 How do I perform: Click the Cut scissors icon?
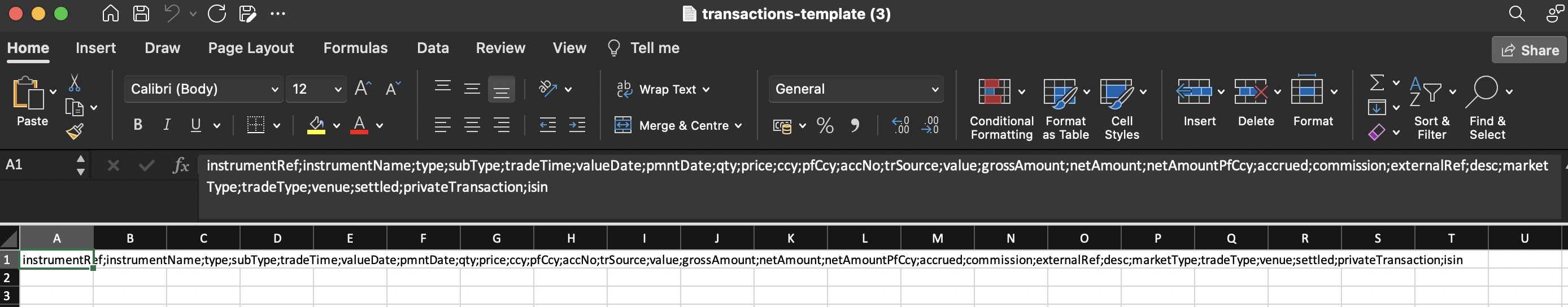tap(74, 83)
